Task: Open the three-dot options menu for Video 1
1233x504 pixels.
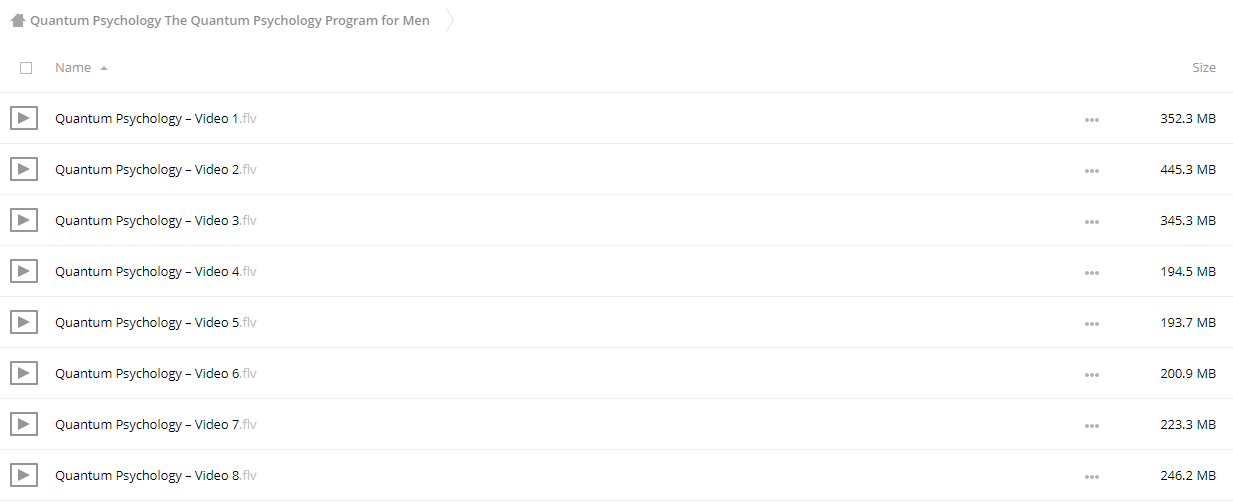Action: (1091, 119)
